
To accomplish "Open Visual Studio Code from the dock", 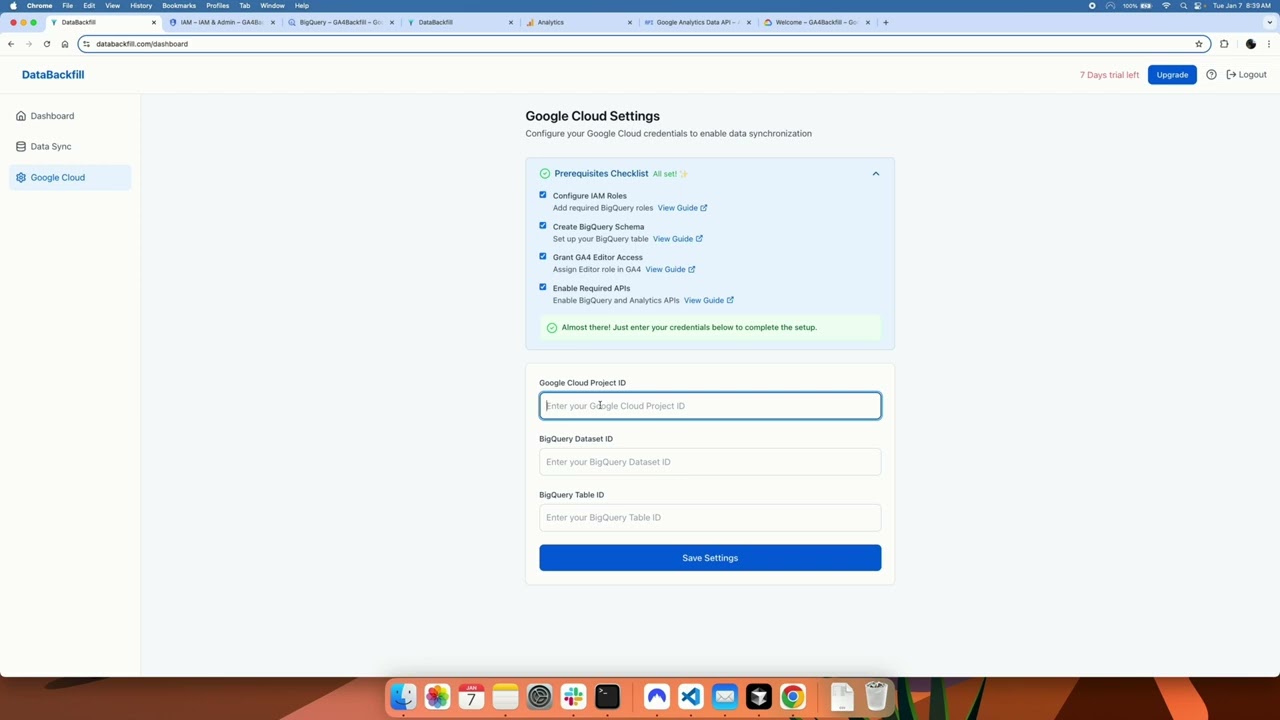I will [691, 696].
